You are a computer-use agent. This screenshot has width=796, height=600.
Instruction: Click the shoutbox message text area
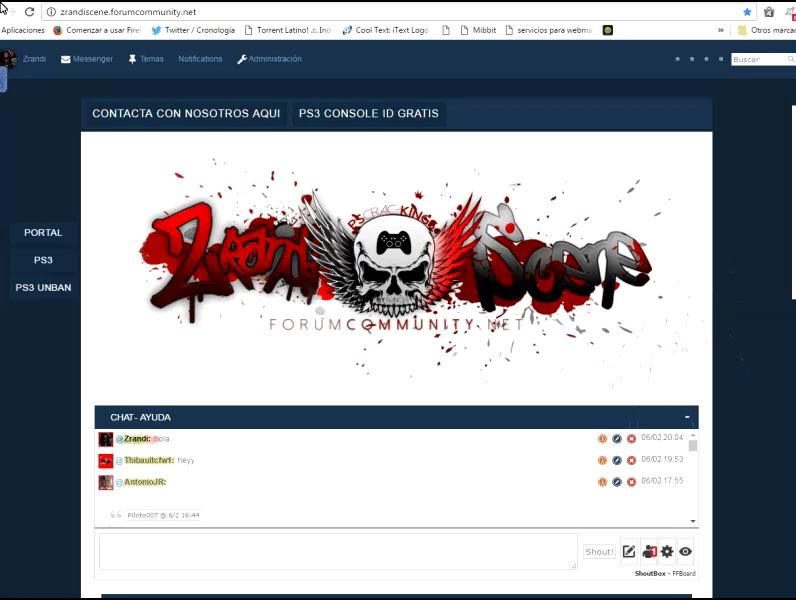(x=338, y=551)
